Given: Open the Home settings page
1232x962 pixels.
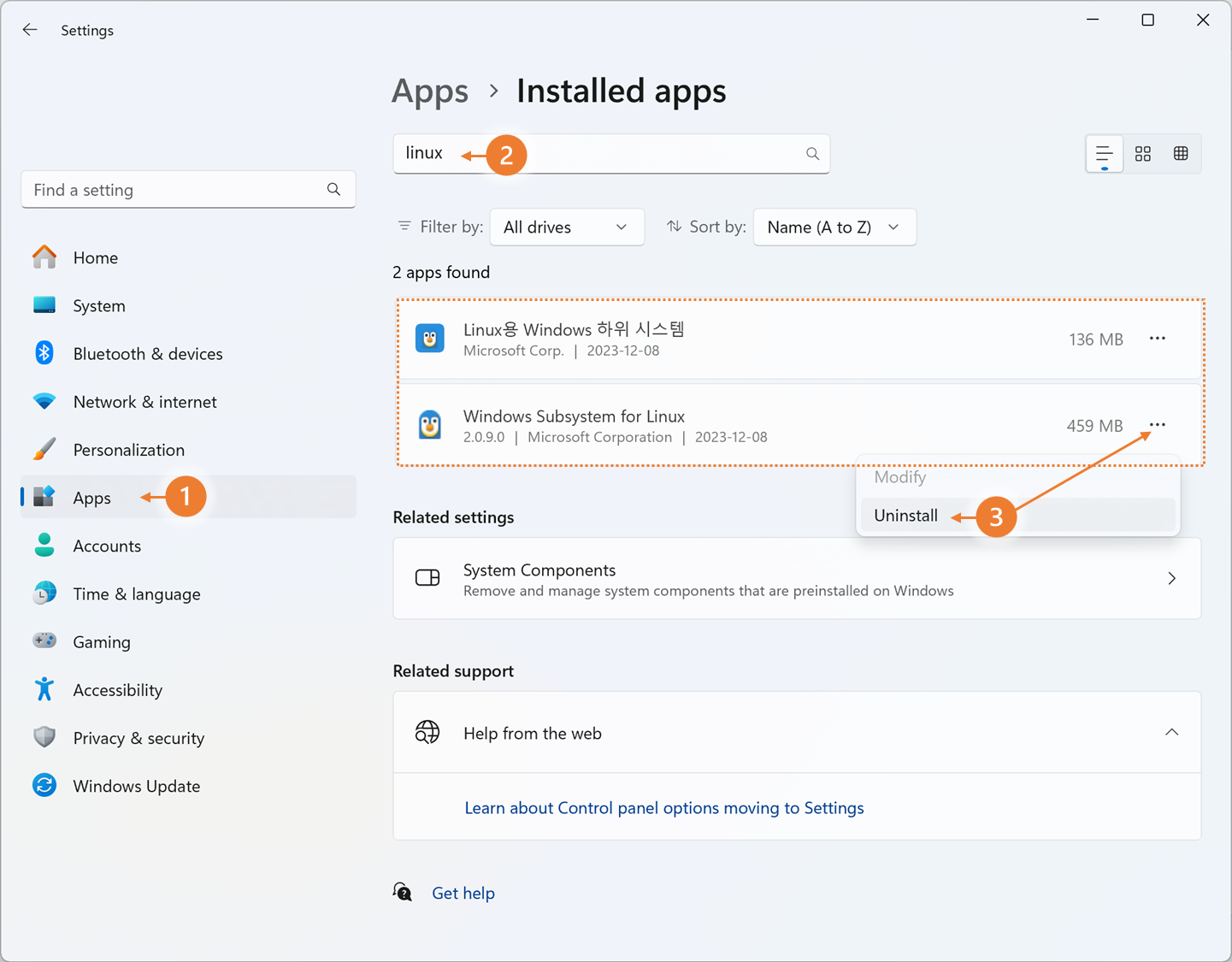Looking at the screenshot, I should coord(188,257).
